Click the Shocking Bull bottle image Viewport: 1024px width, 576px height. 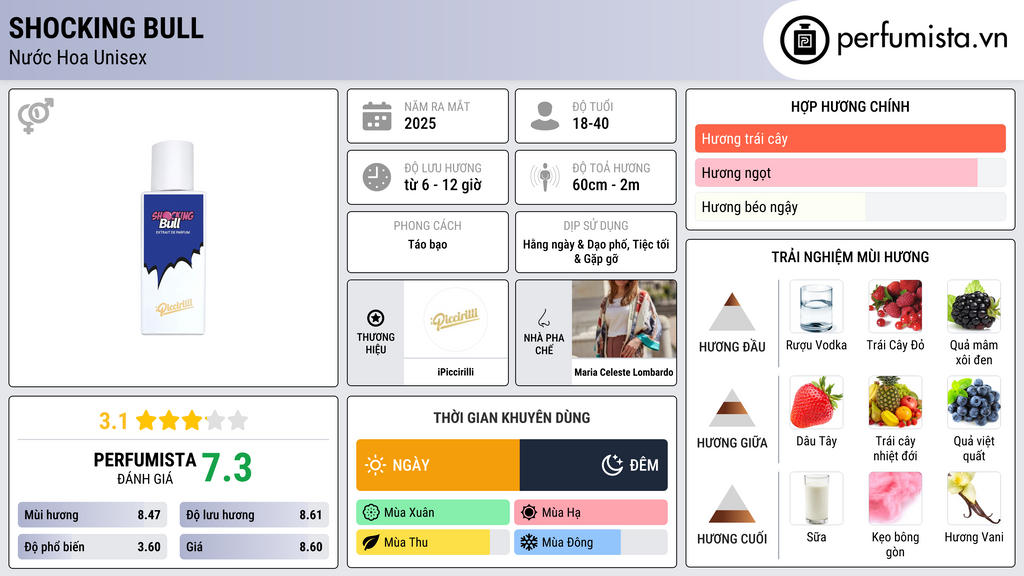[173, 238]
